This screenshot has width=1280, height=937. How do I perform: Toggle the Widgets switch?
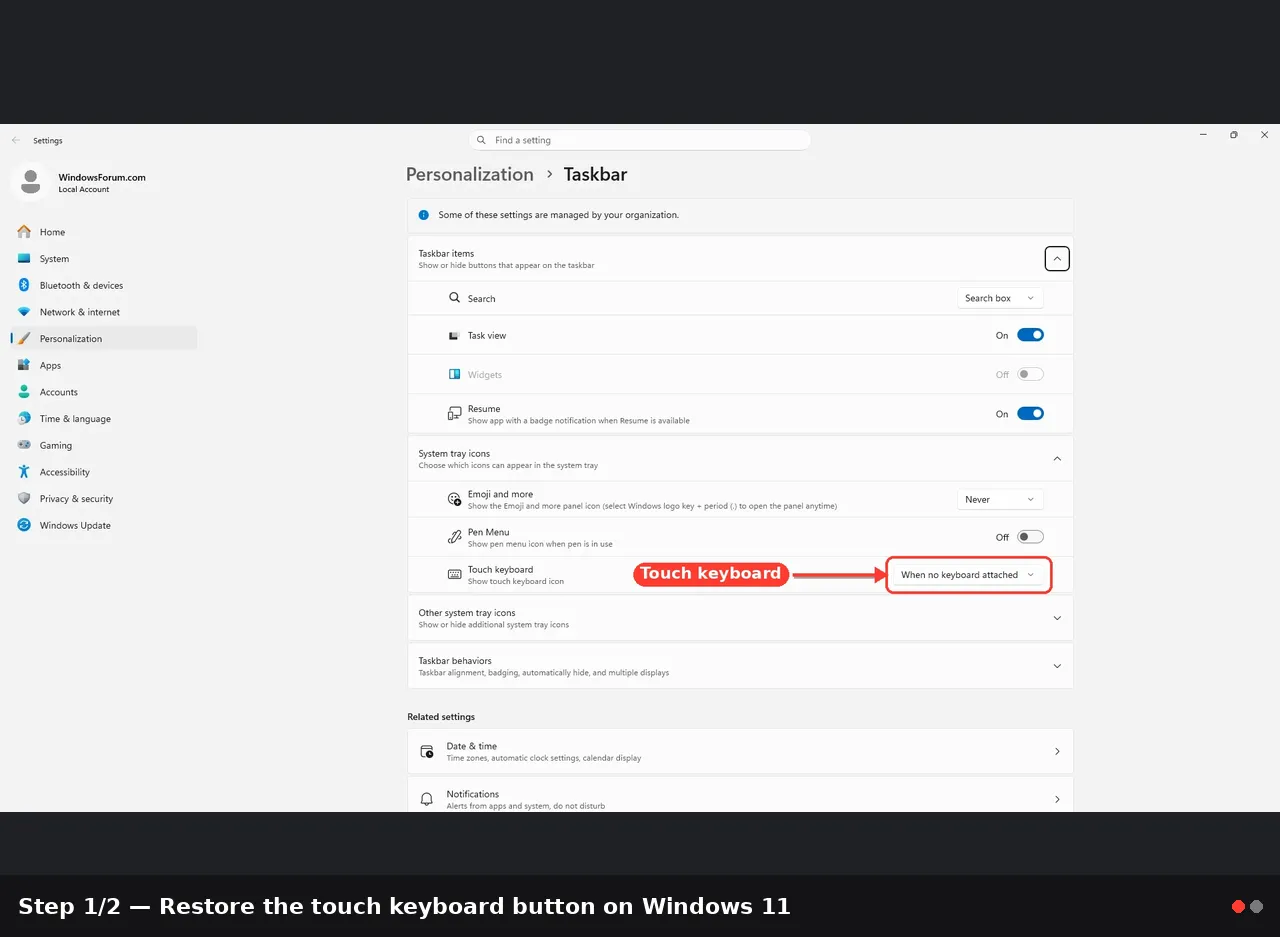[x=1030, y=374]
